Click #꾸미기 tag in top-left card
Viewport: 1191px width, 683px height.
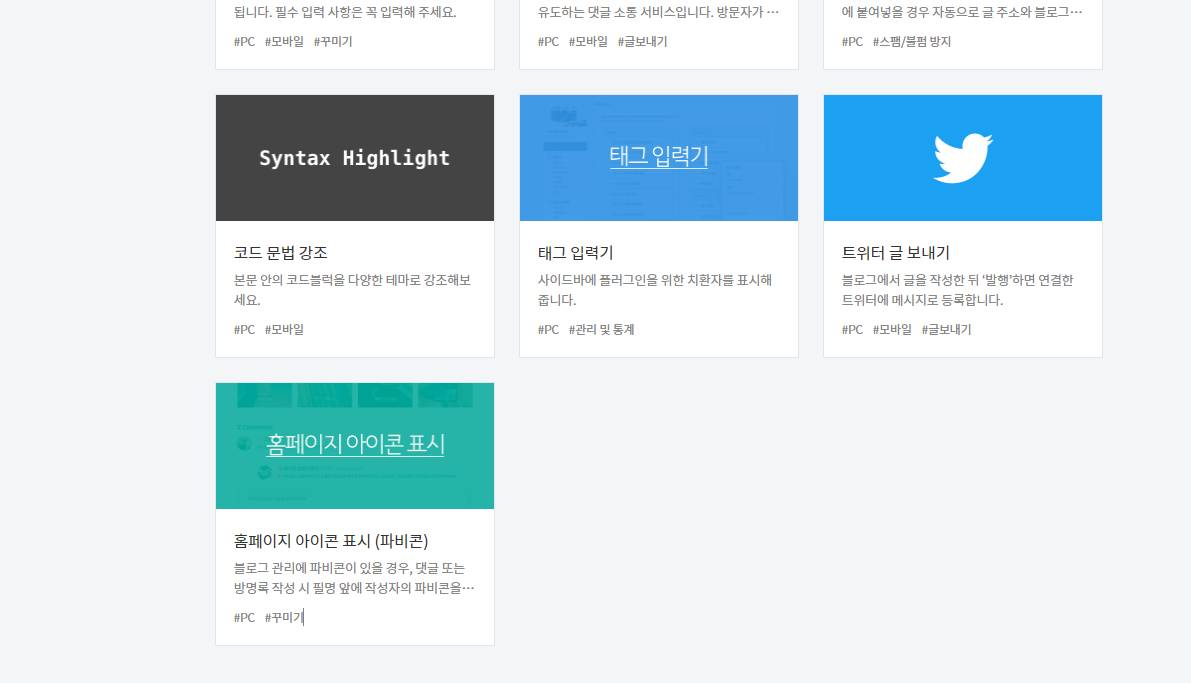click(333, 41)
